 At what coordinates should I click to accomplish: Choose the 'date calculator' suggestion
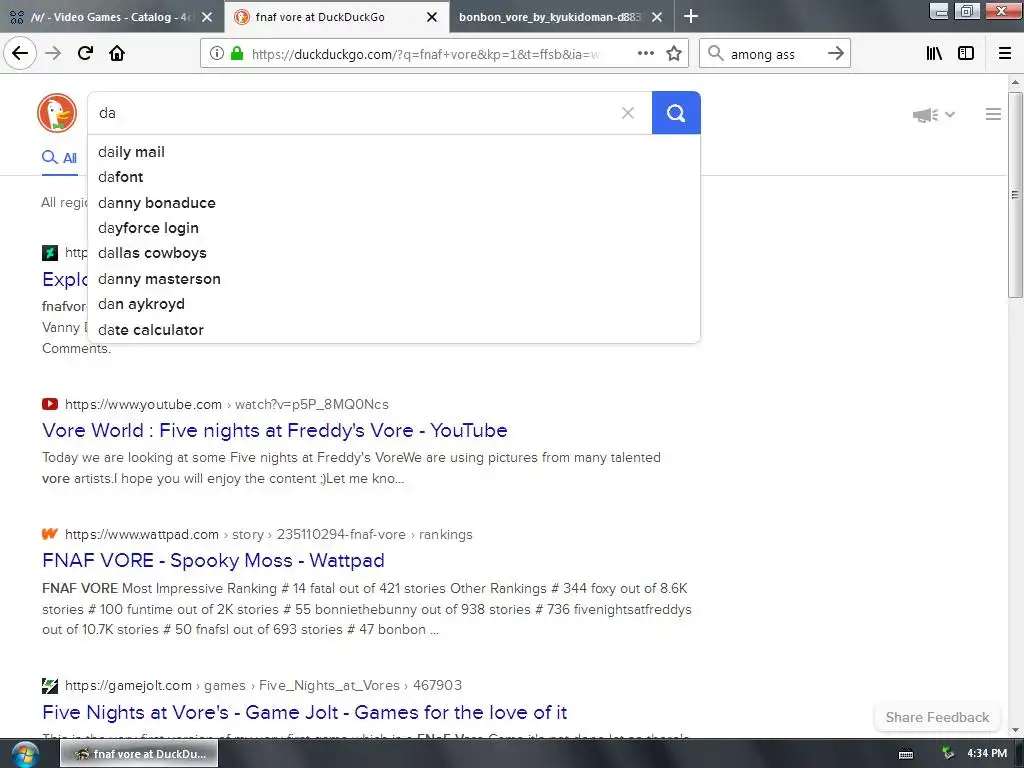point(394,330)
